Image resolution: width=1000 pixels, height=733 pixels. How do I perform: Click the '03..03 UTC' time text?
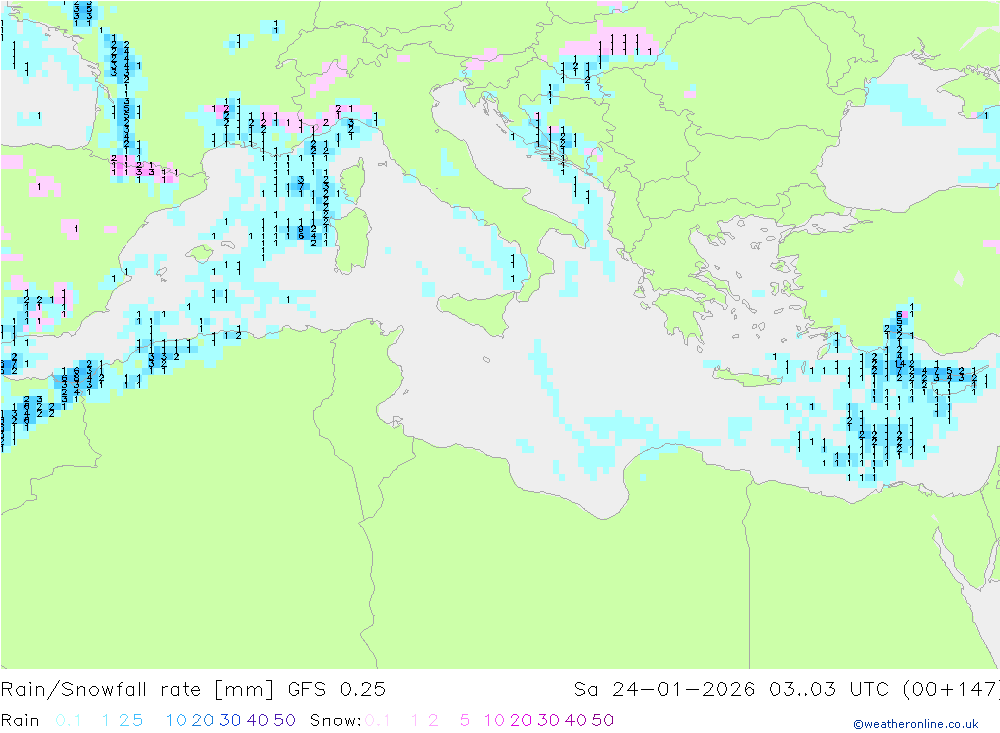tap(828, 690)
